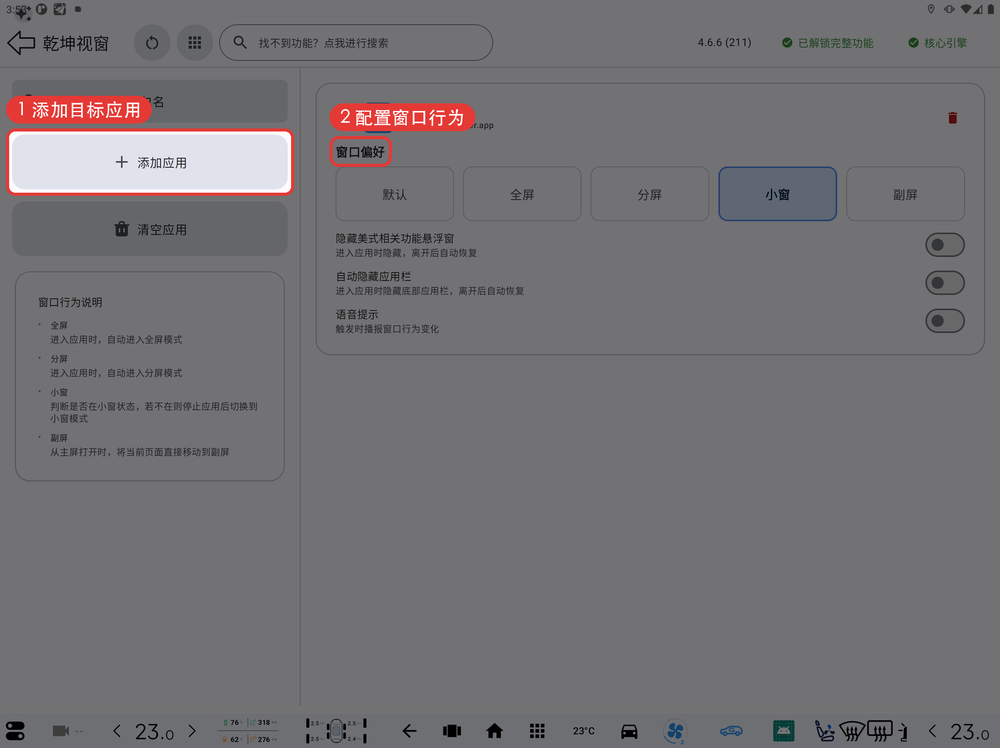Click the 自动隐藏应用栏 label
The width and height of the screenshot is (1000, 748).
click(x=373, y=276)
